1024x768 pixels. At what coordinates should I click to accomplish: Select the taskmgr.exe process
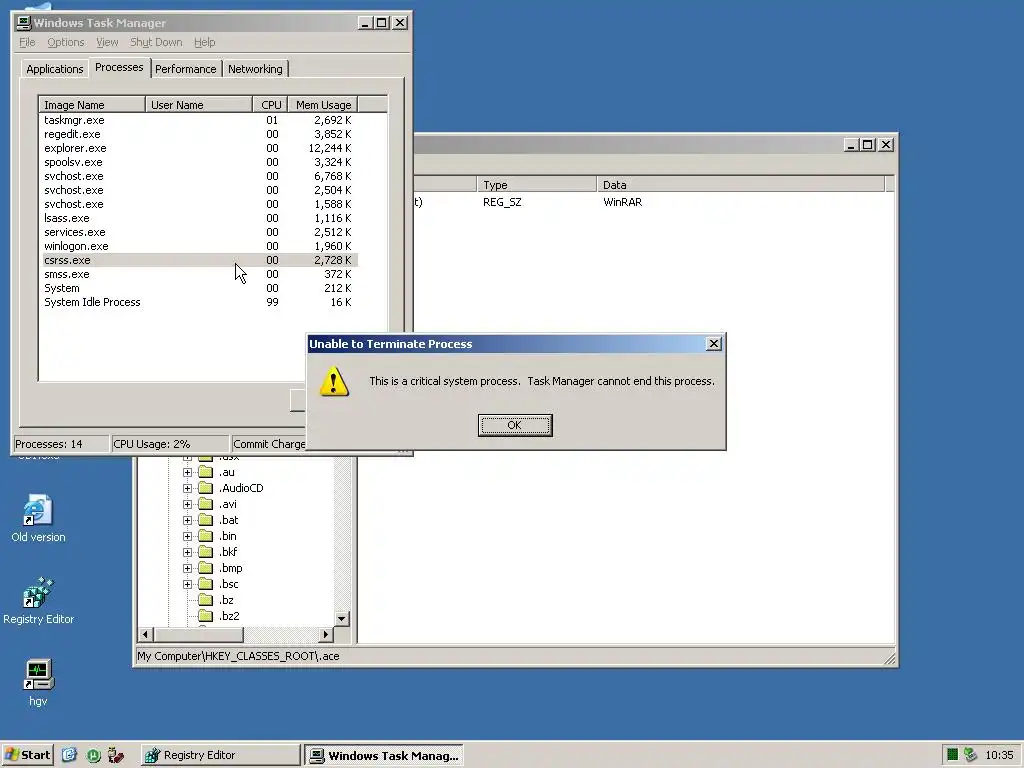coord(199,120)
